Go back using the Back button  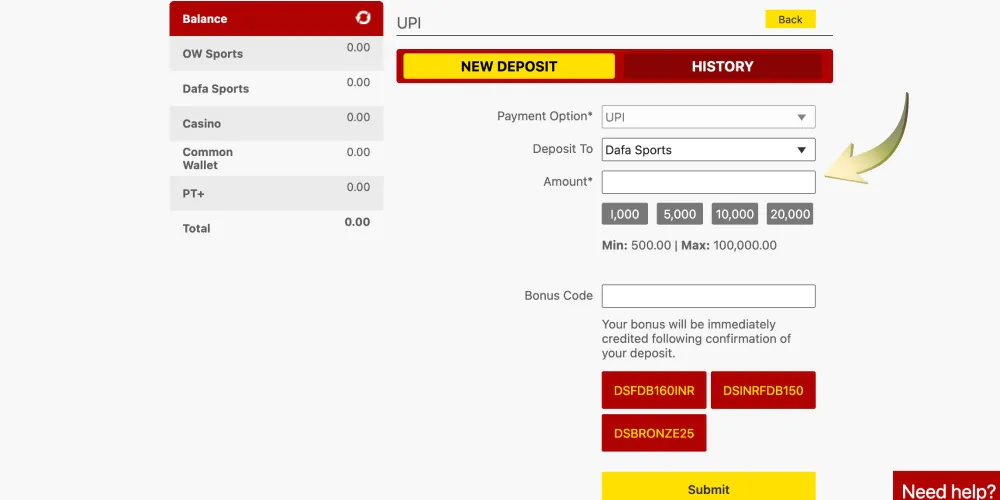[790, 19]
